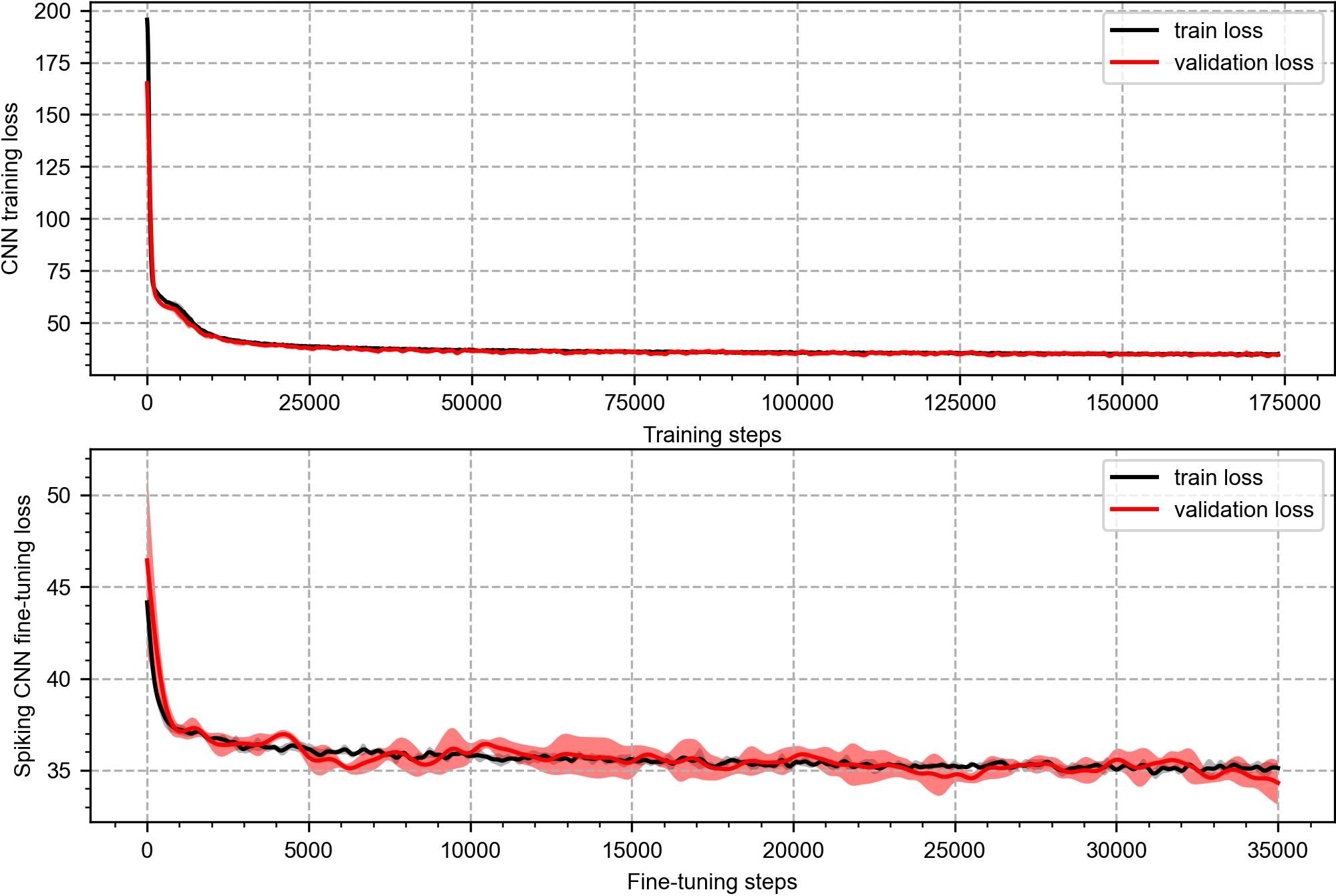This screenshot has width=1336, height=896.
Task: Click 'train loss' text in bottom legend
Action: click(1218, 478)
